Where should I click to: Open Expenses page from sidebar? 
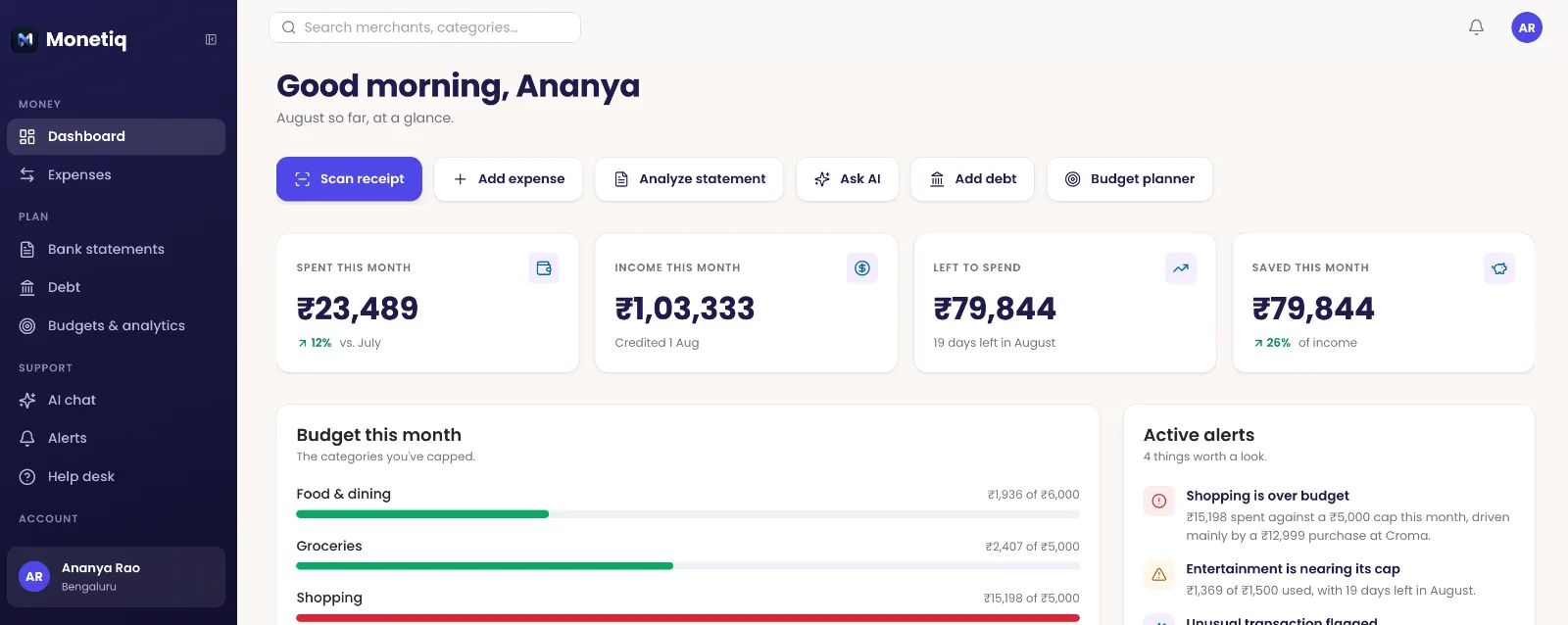click(116, 174)
